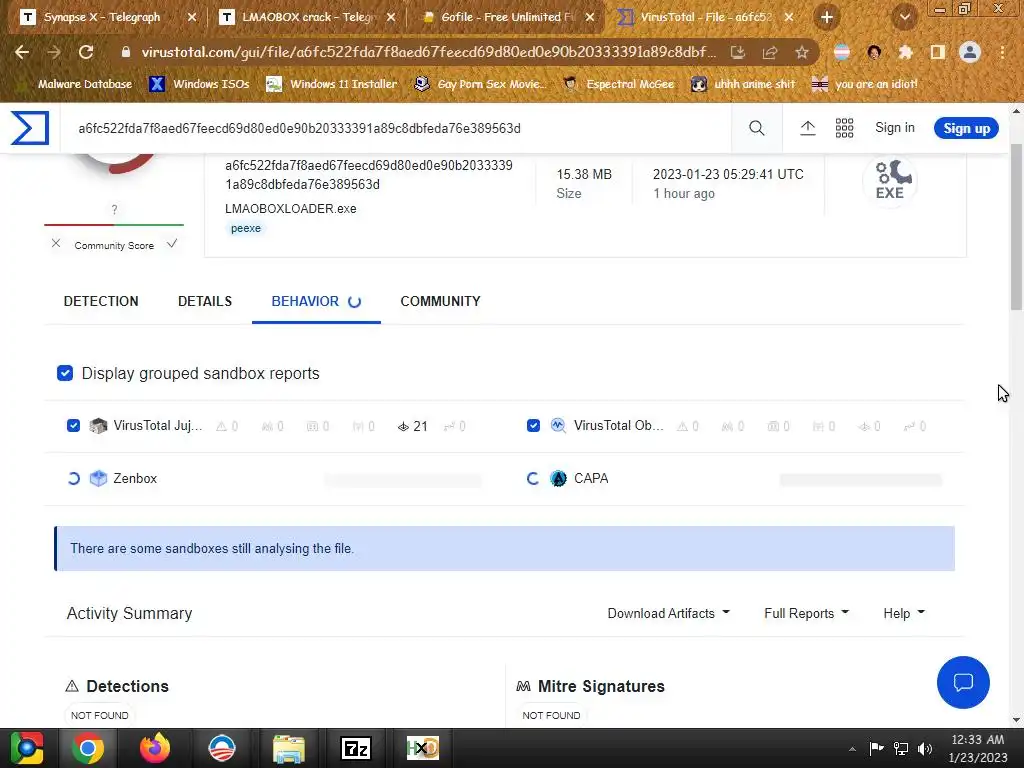The image size is (1024, 768).
Task: Open the Malware Database bookmark
Action: pyautogui.click(x=75, y=84)
